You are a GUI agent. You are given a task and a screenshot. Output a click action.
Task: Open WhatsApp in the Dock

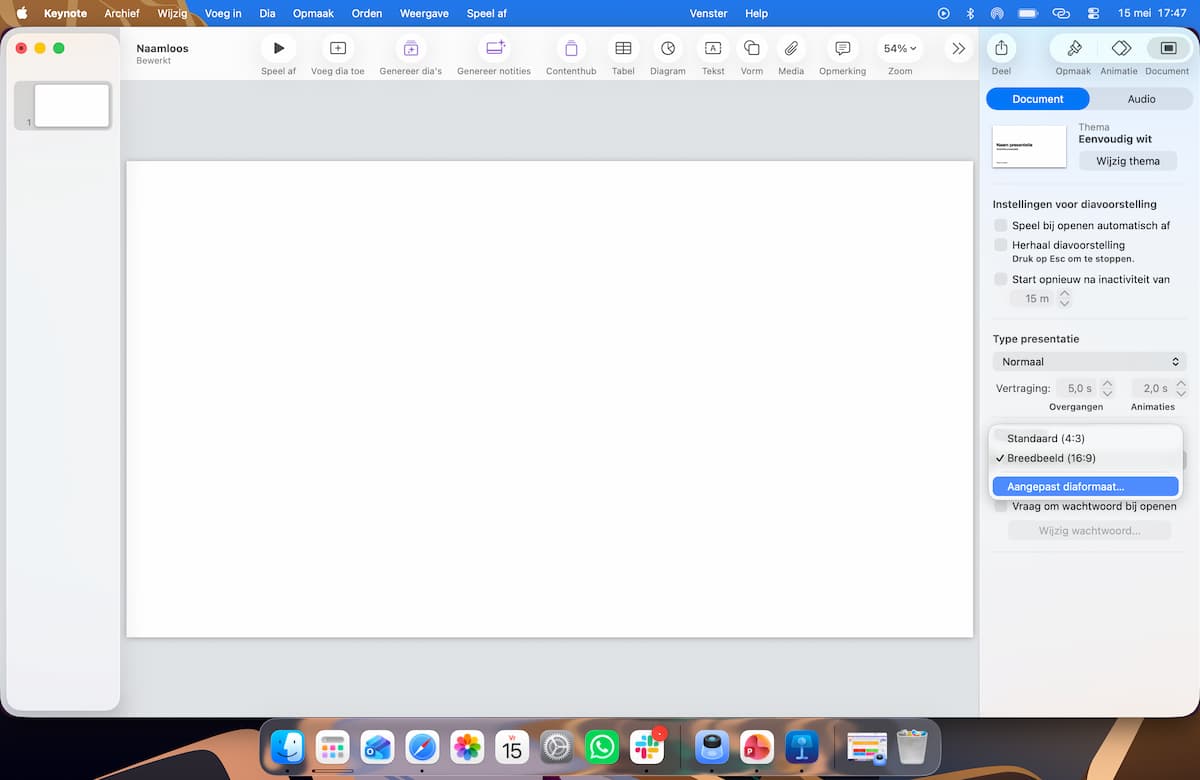click(x=602, y=747)
